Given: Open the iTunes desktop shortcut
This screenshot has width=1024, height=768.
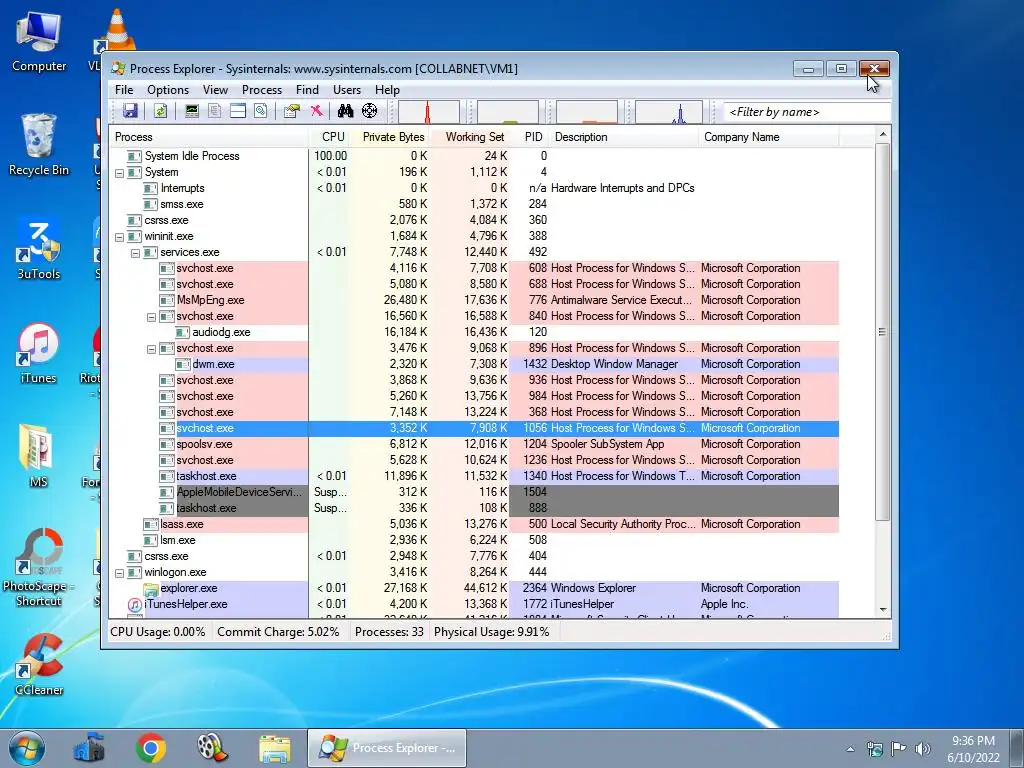Looking at the screenshot, I should click(38, 353).
